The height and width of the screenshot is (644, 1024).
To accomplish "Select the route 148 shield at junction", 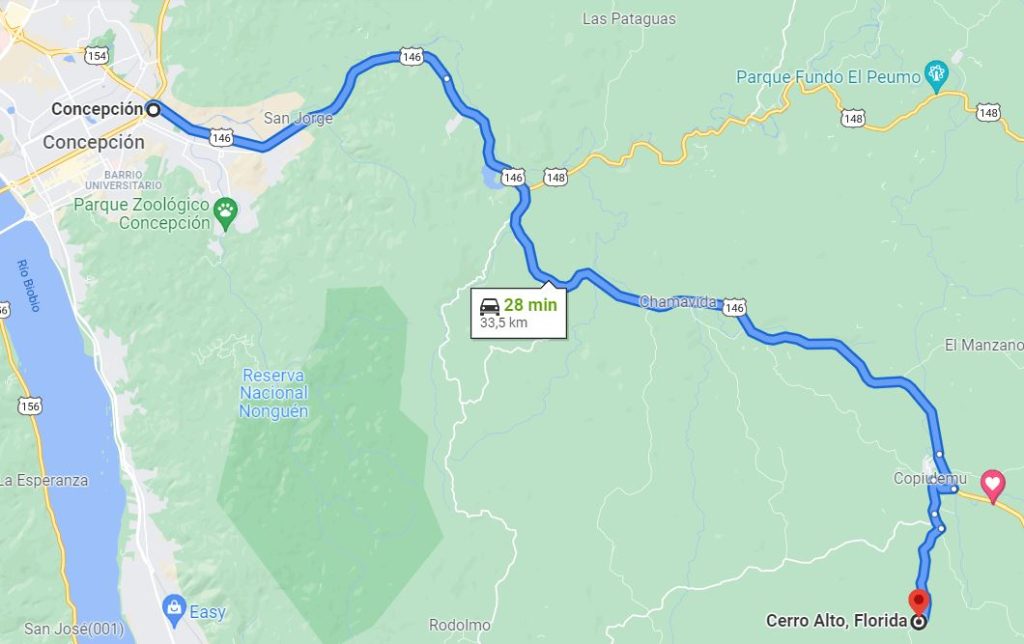I will (555, 177).
